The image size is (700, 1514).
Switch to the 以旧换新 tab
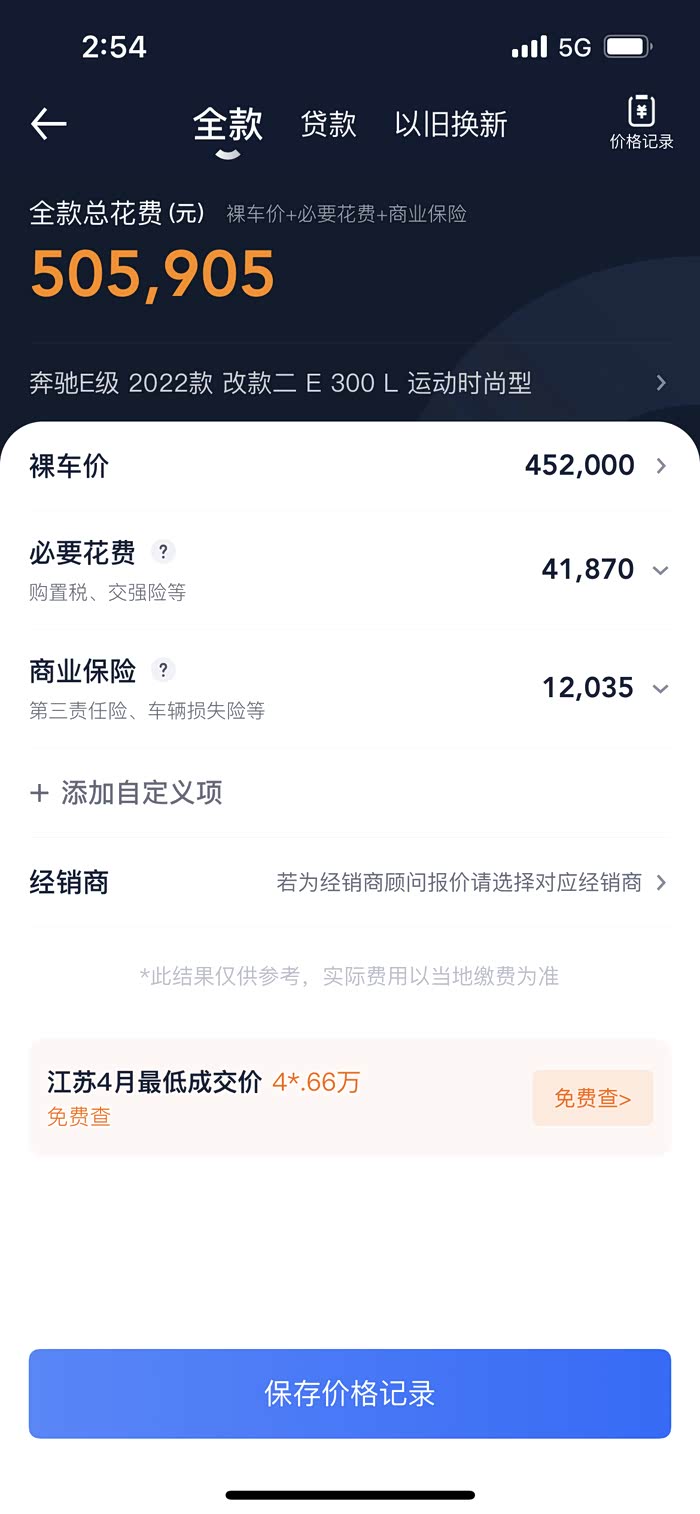(x=451, y=124)
